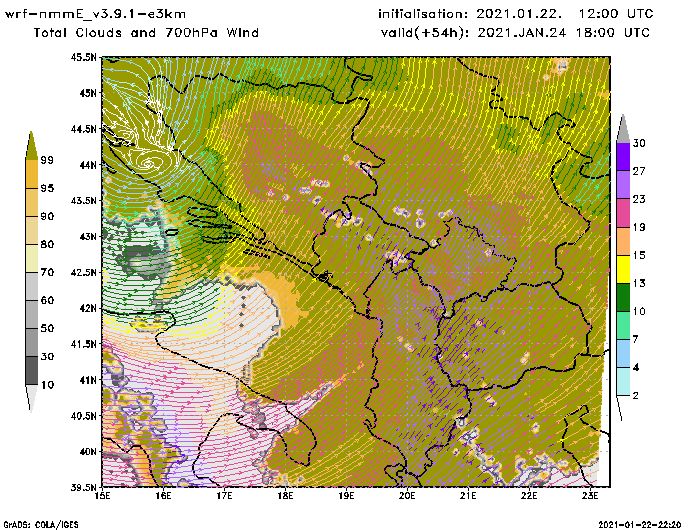Click the olive triangle above 99 in cloud legend
Image resolution: width=700 pixels, height=530 pixels.
click(x=31, y=146)
